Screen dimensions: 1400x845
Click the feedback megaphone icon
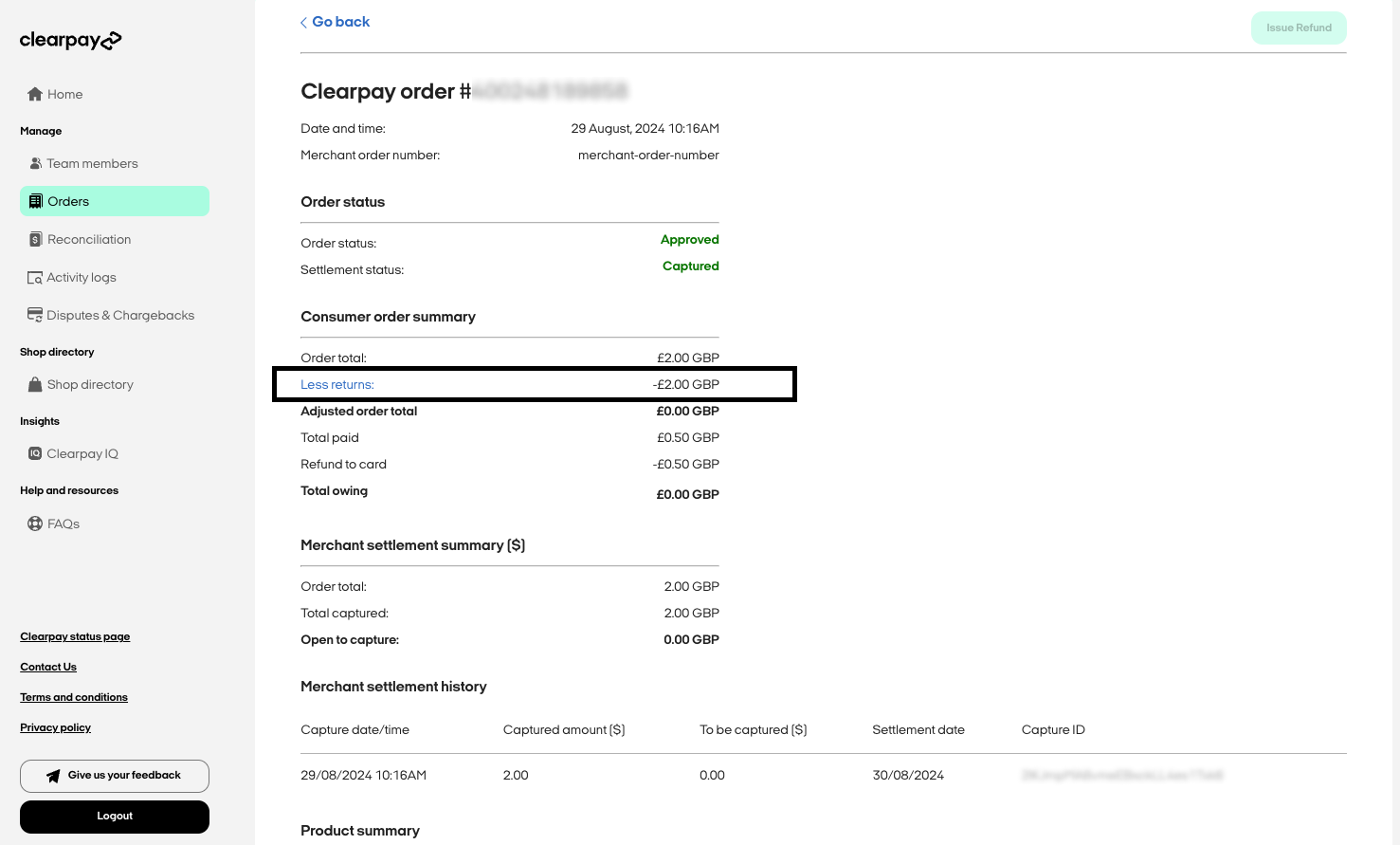54,775
